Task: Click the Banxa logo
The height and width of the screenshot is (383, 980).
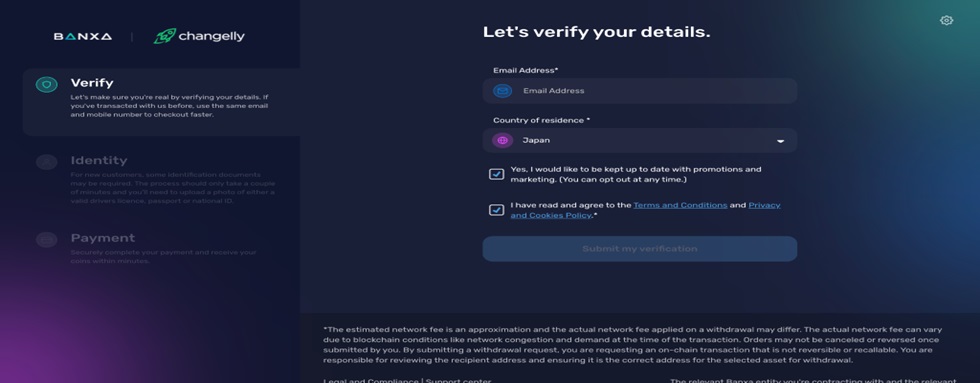Action: [x=82, y=36]
